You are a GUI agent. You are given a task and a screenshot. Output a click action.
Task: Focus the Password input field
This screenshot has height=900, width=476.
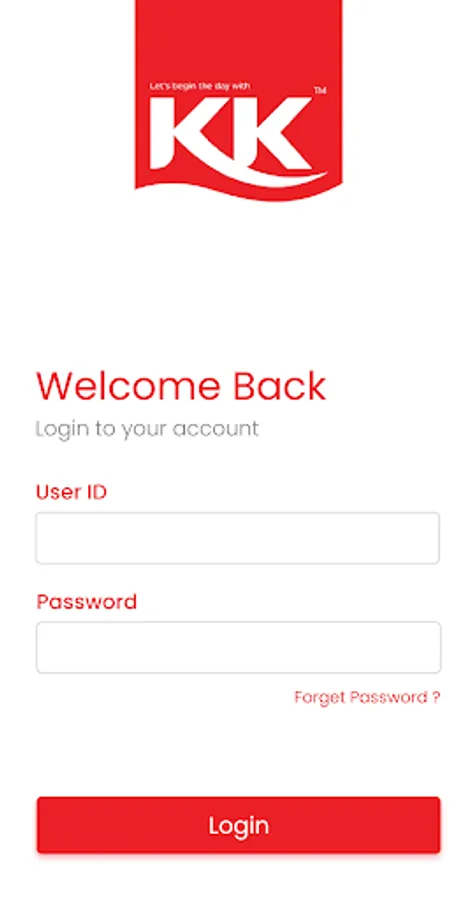(x=238, y=647)
